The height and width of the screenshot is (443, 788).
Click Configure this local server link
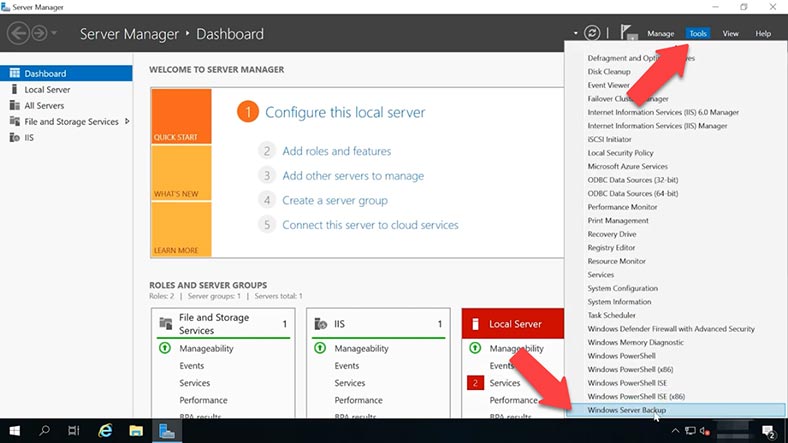(345, 112)
